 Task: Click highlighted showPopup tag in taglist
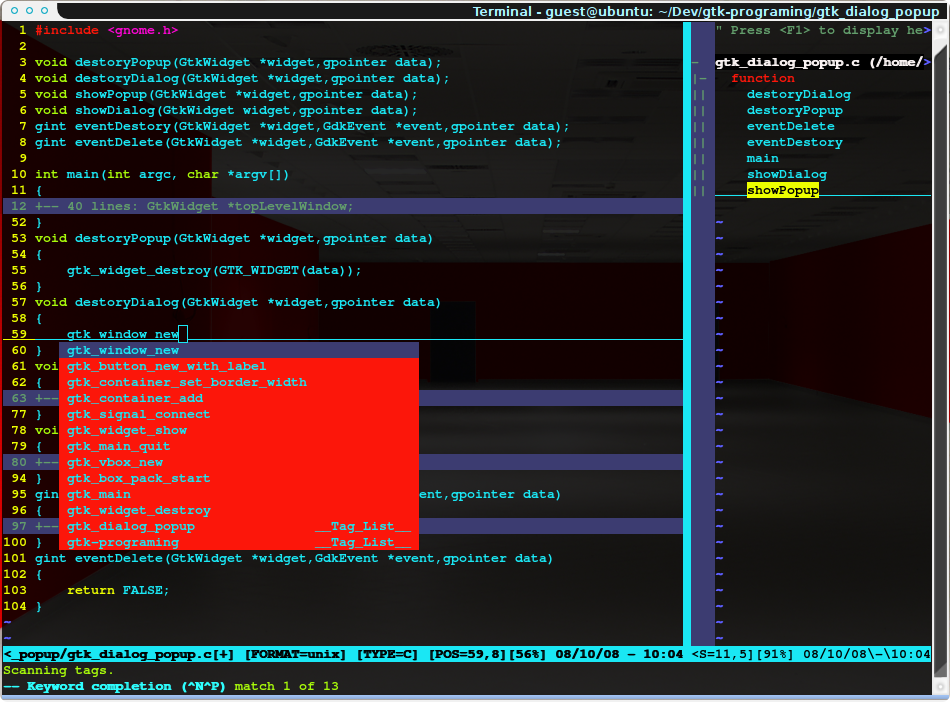[783, 190]
